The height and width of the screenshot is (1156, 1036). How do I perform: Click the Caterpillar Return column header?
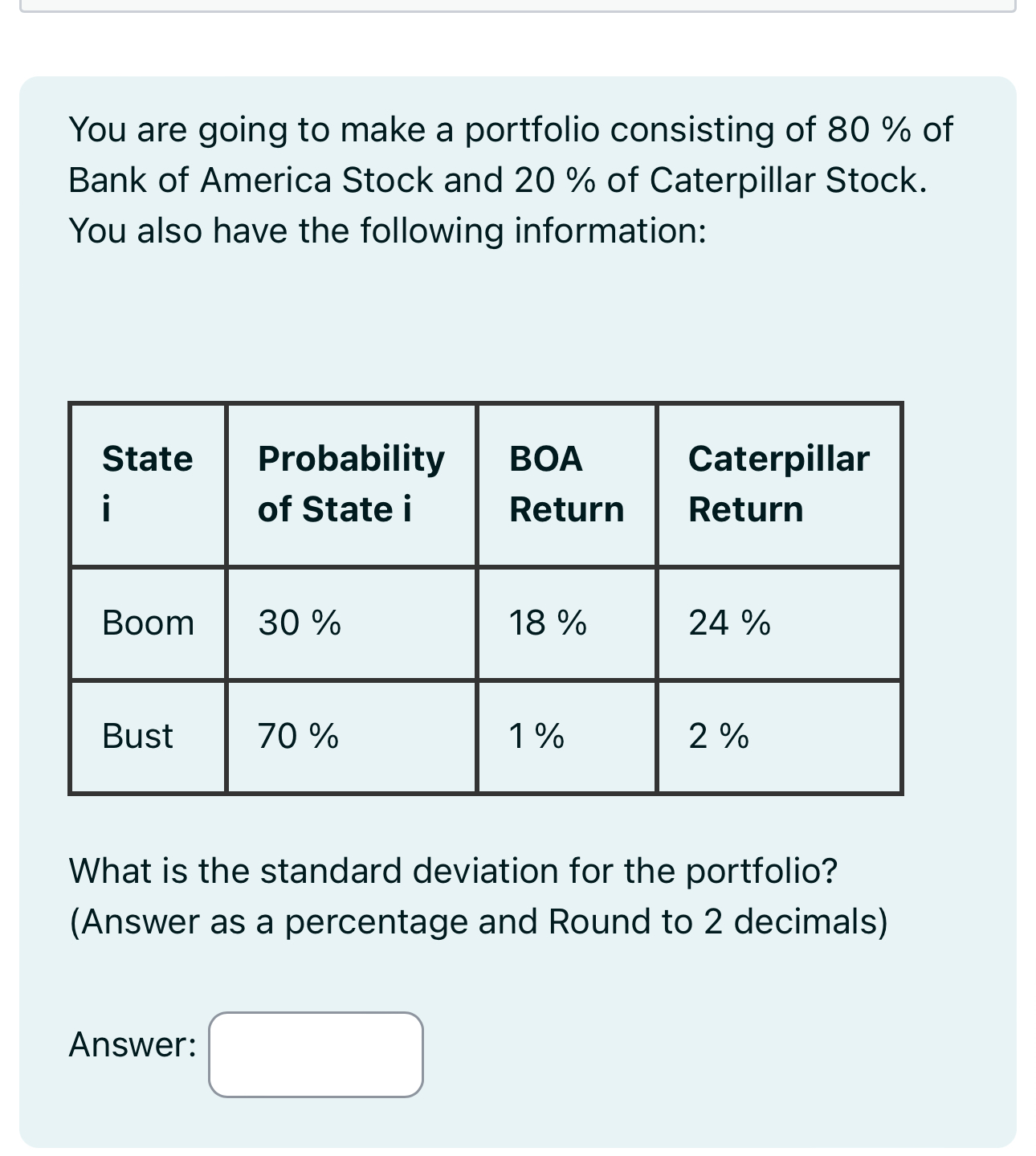pyautogui.click(x=778, y=482)
